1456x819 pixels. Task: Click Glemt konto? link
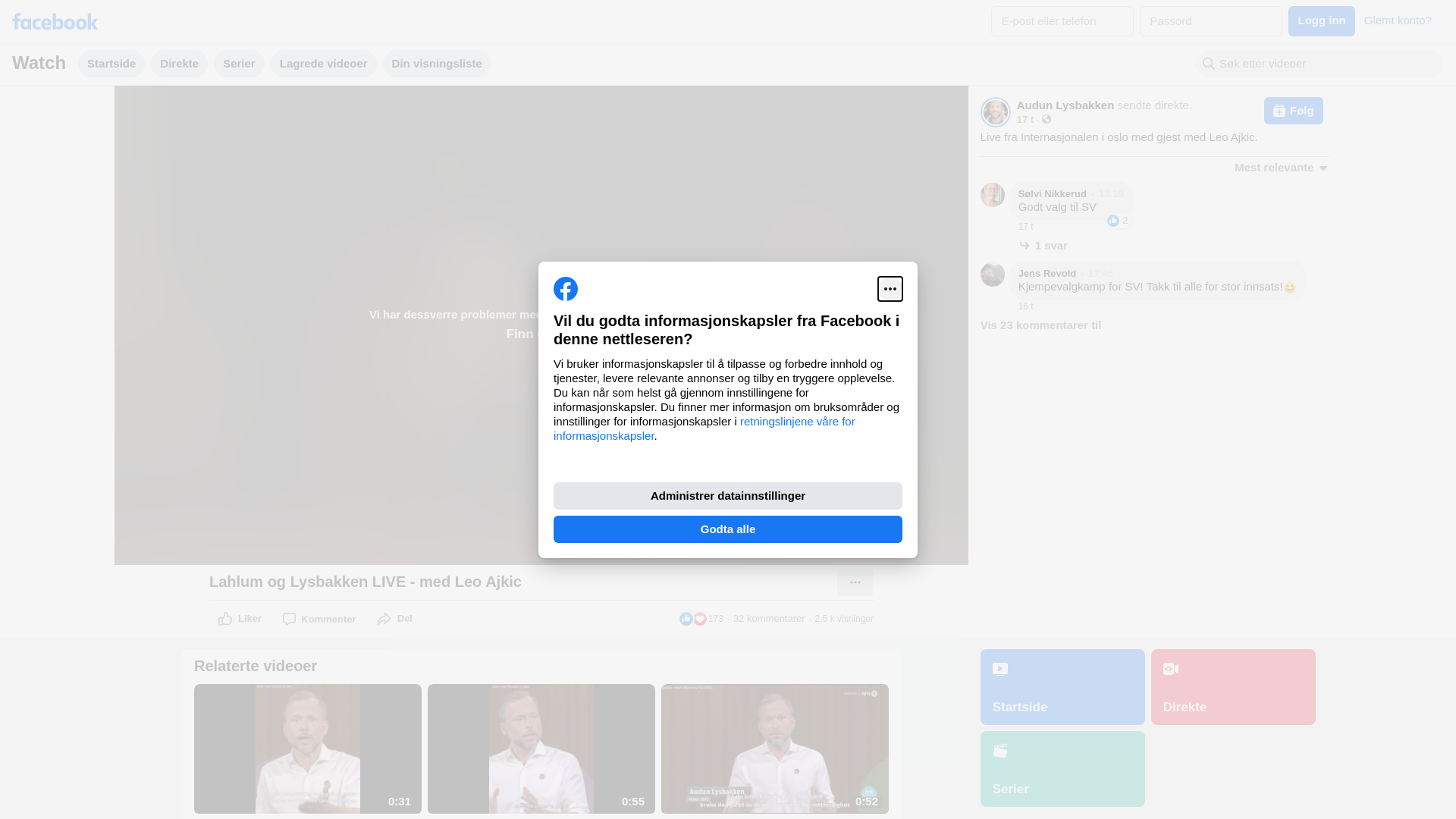pos(1398,20)
